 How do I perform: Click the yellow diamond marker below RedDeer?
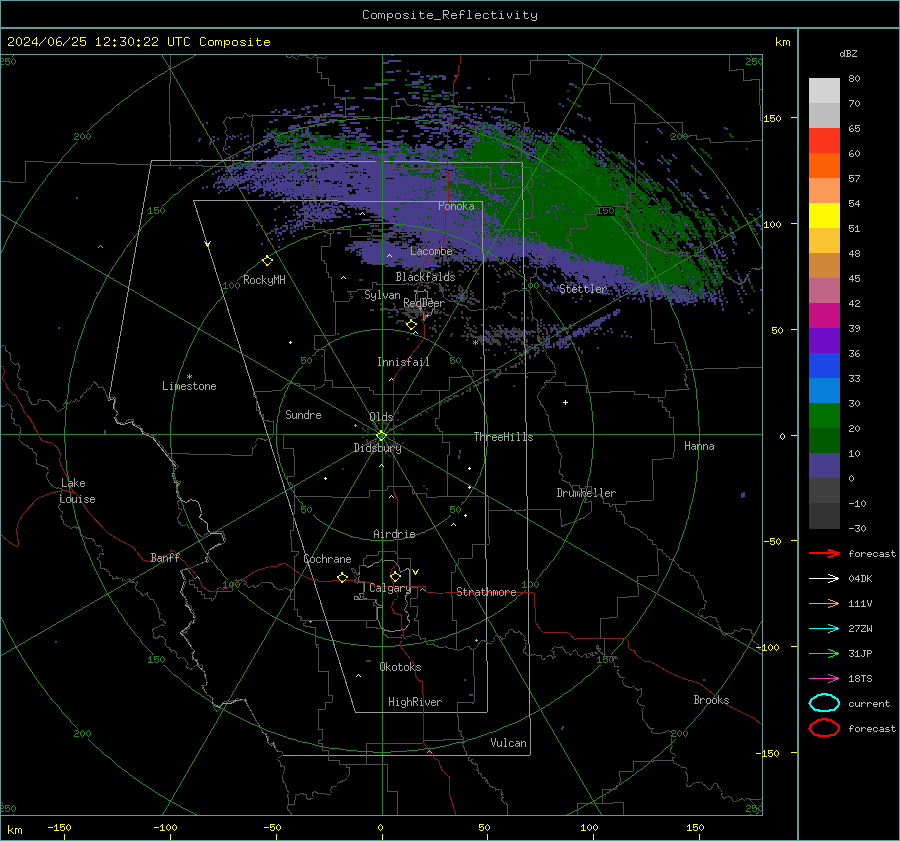click(x=411, y=325)
